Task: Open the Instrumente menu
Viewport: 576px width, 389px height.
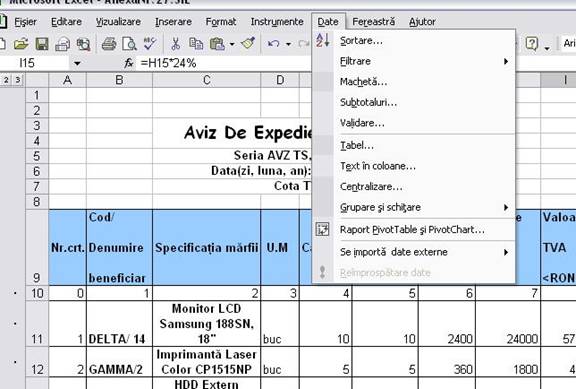Action: tap(277, 22)
